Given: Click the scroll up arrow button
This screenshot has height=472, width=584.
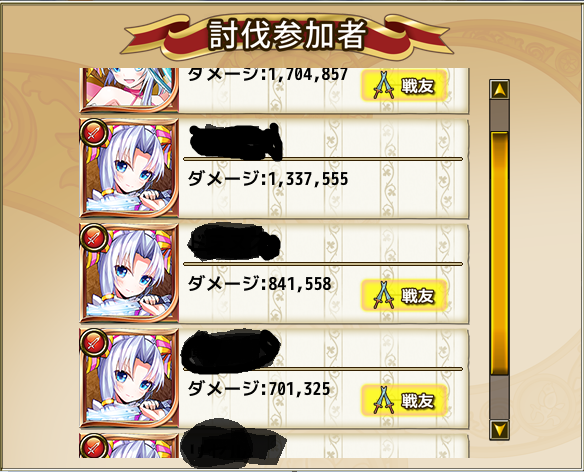Looking at the screenshot, I should point(499,89).
